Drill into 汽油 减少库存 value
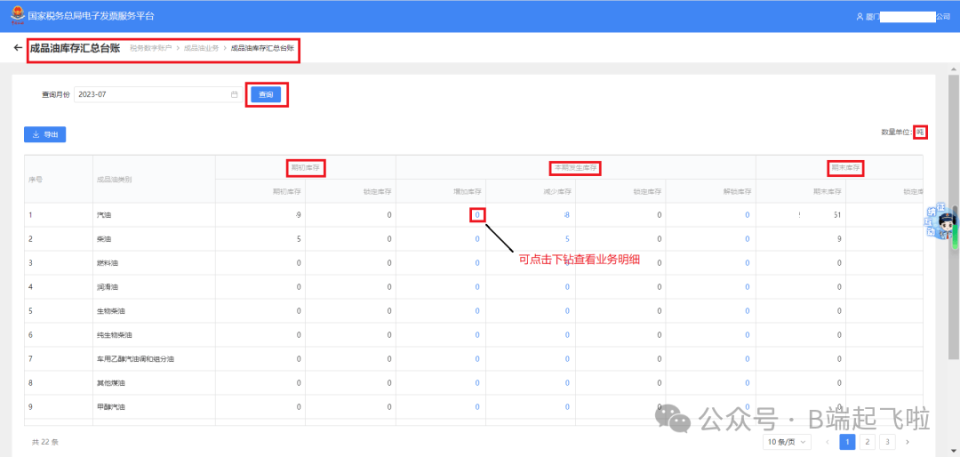 567,215
